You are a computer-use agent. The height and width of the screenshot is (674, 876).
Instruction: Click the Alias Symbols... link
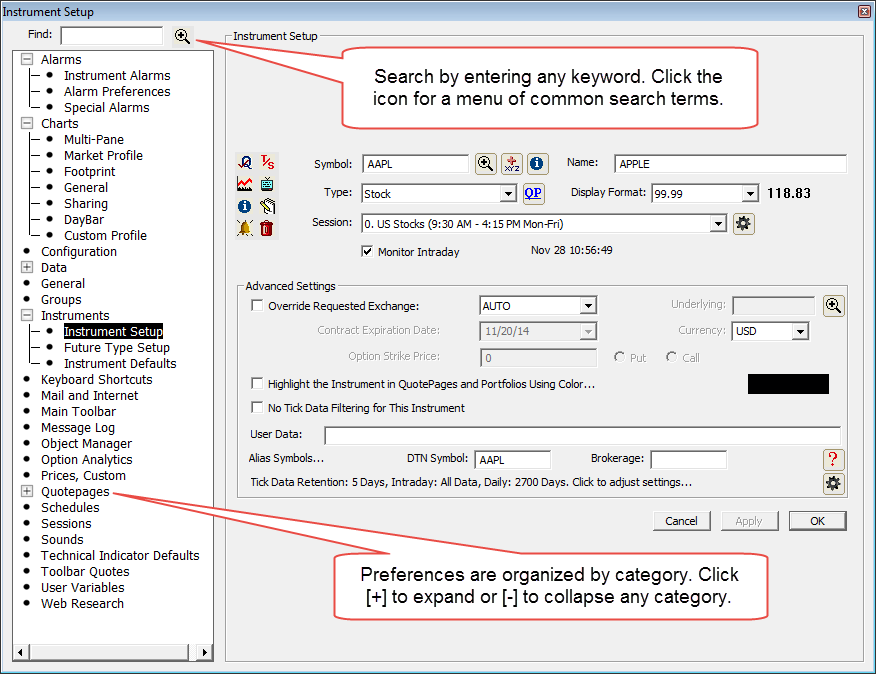pos(286,458)
